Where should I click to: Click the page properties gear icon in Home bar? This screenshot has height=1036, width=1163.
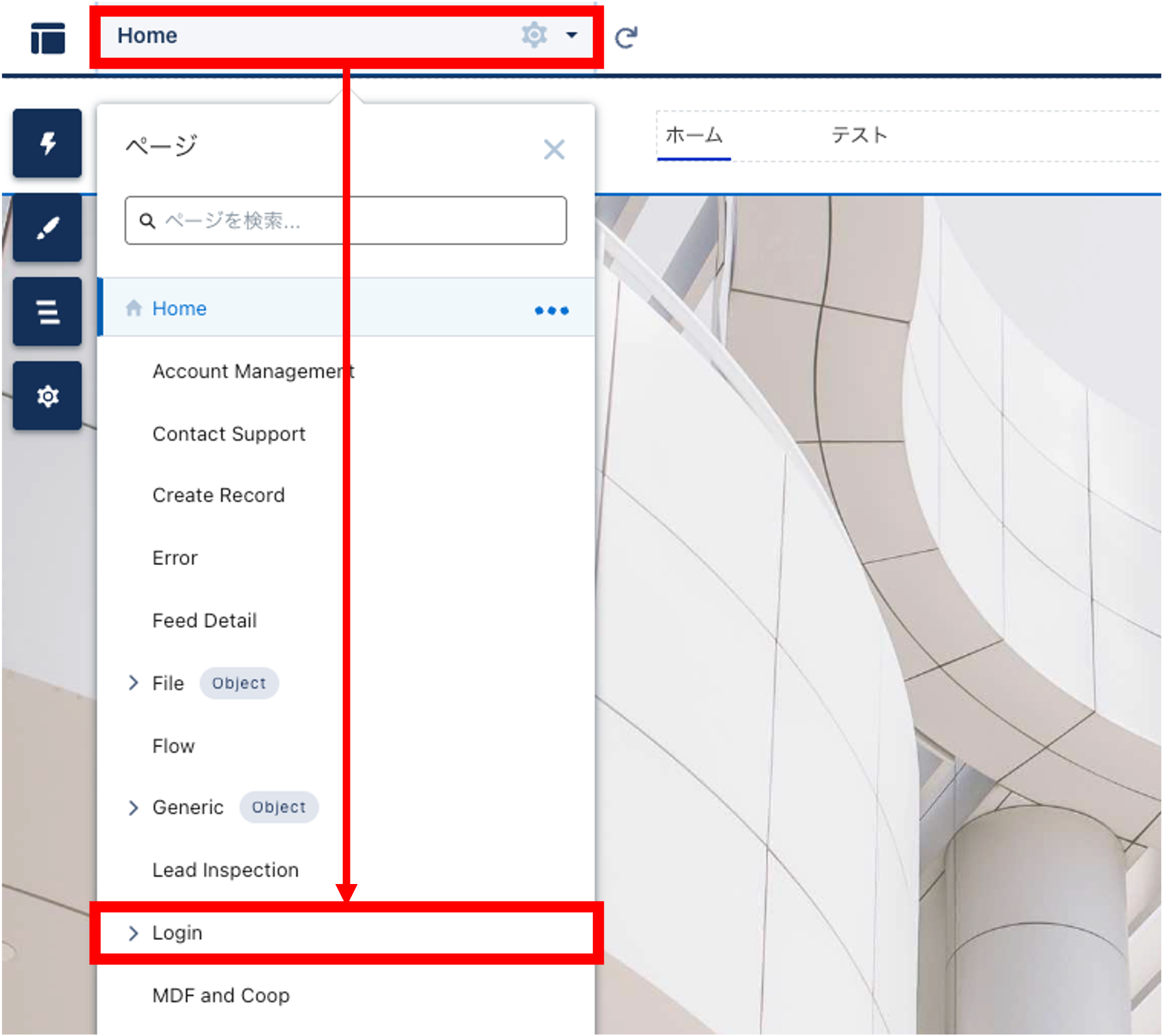(534, 35)
